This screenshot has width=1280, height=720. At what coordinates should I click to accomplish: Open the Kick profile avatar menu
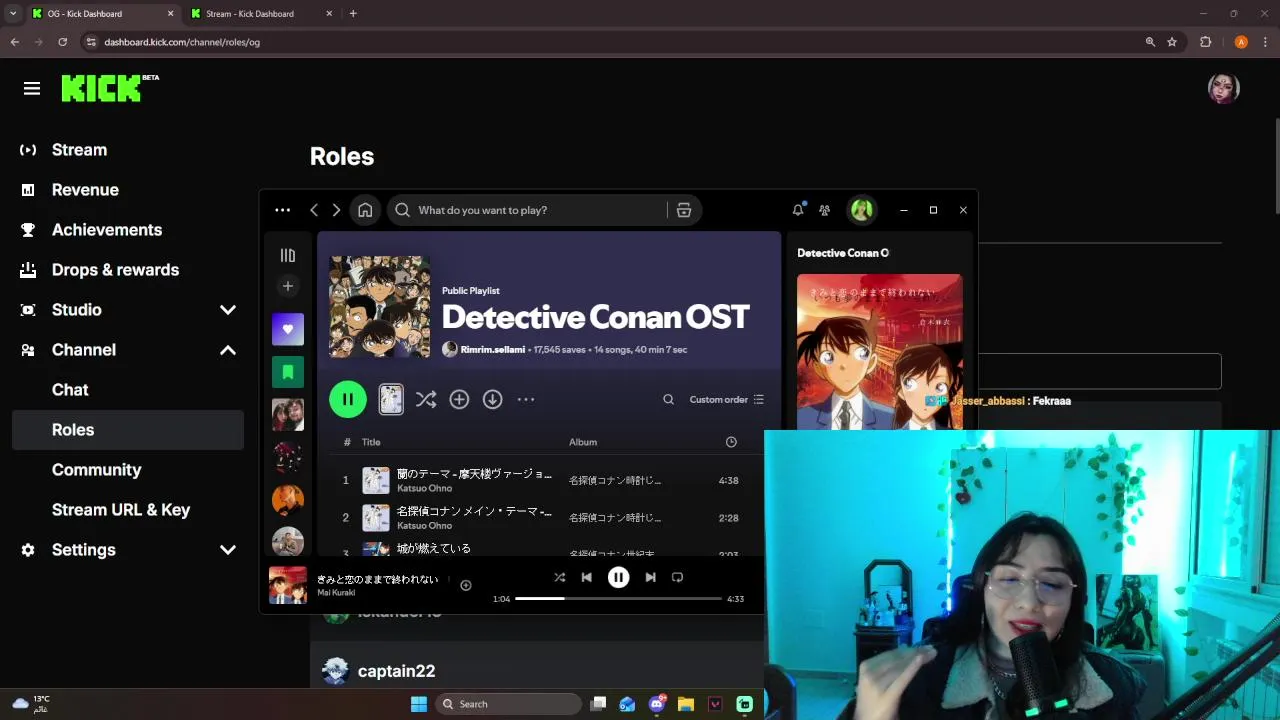(1223, 89)
